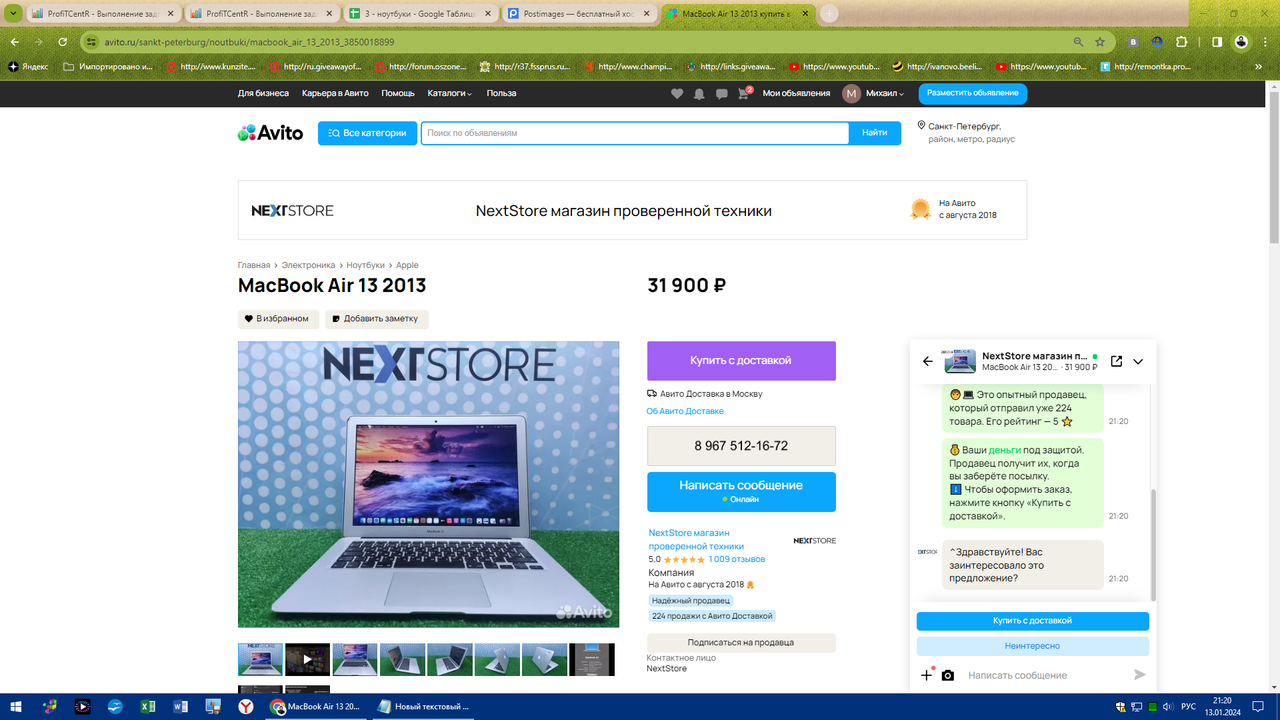Go back using the chat arrow icon
1280x720 pixels.
pyautogui.click(x=926, y=361)
